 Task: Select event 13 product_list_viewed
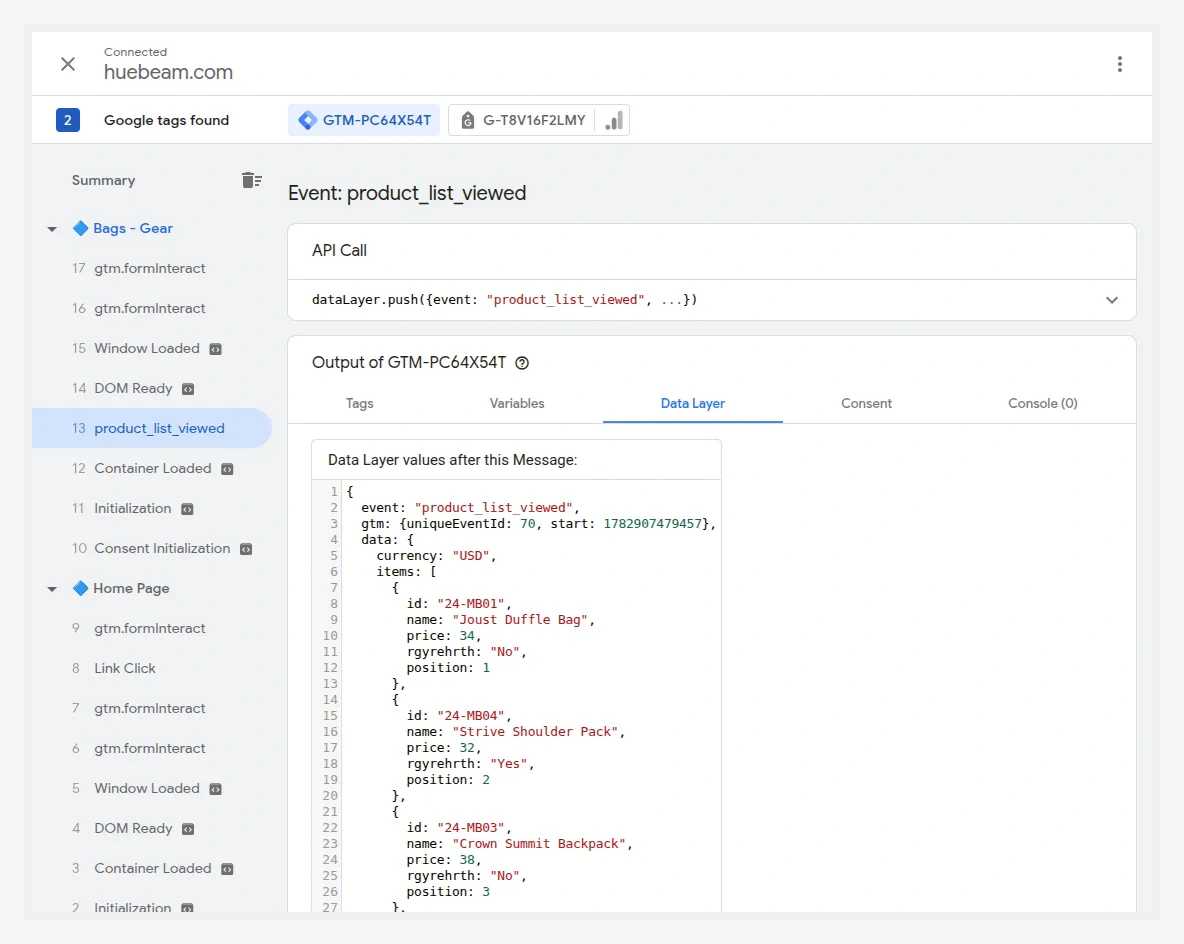[x=151, y=428]
